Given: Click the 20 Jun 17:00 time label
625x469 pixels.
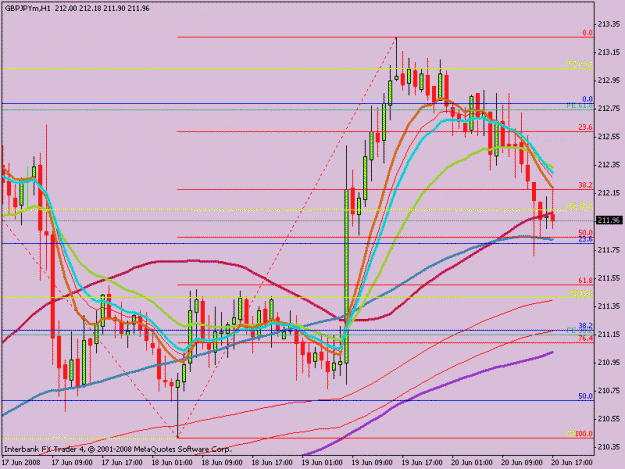Looking at the screenshot, I should [572, 463].
